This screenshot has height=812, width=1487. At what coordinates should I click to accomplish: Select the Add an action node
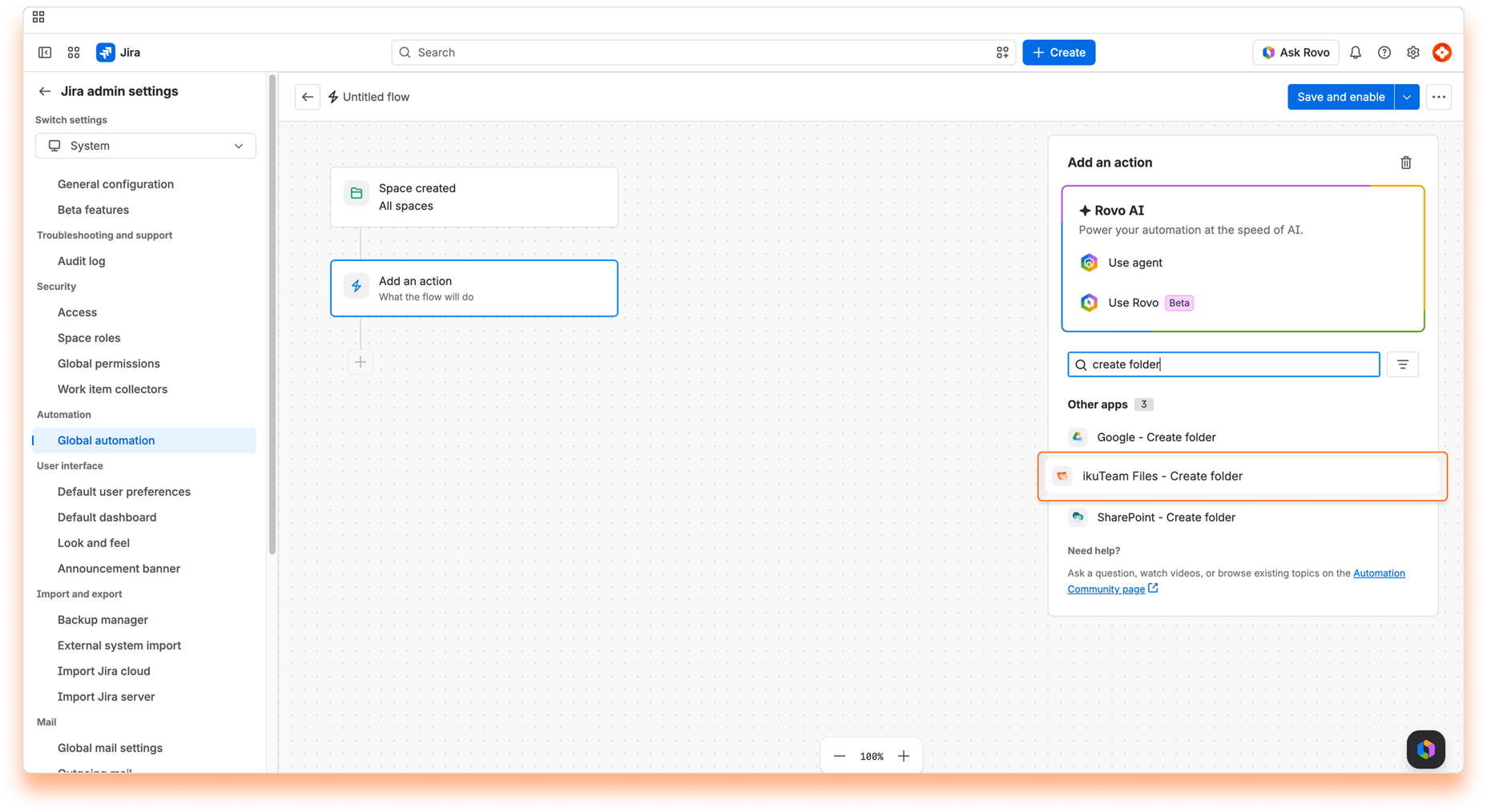click(x=474, y=288)
